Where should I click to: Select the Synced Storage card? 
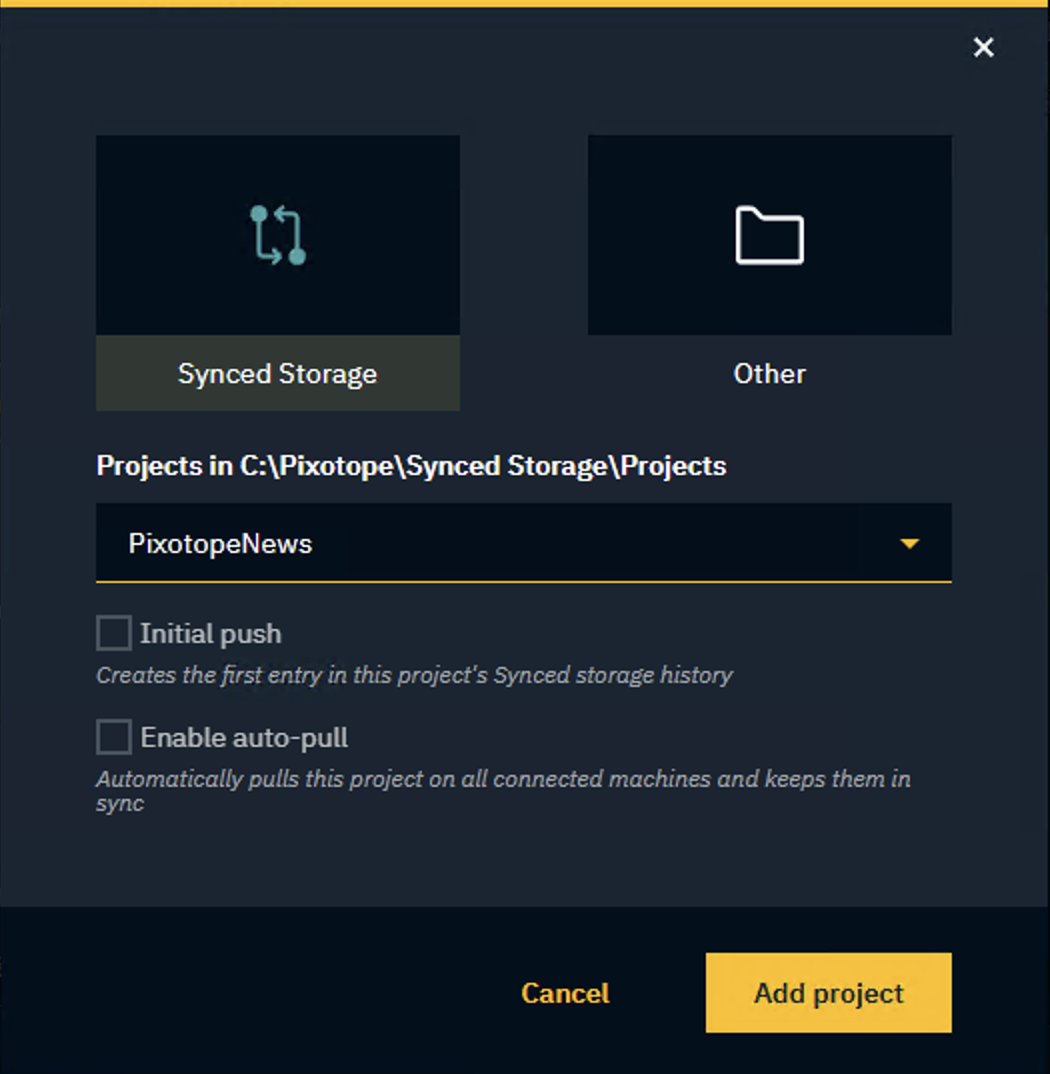pyautogui.click(x=277, y=270)
